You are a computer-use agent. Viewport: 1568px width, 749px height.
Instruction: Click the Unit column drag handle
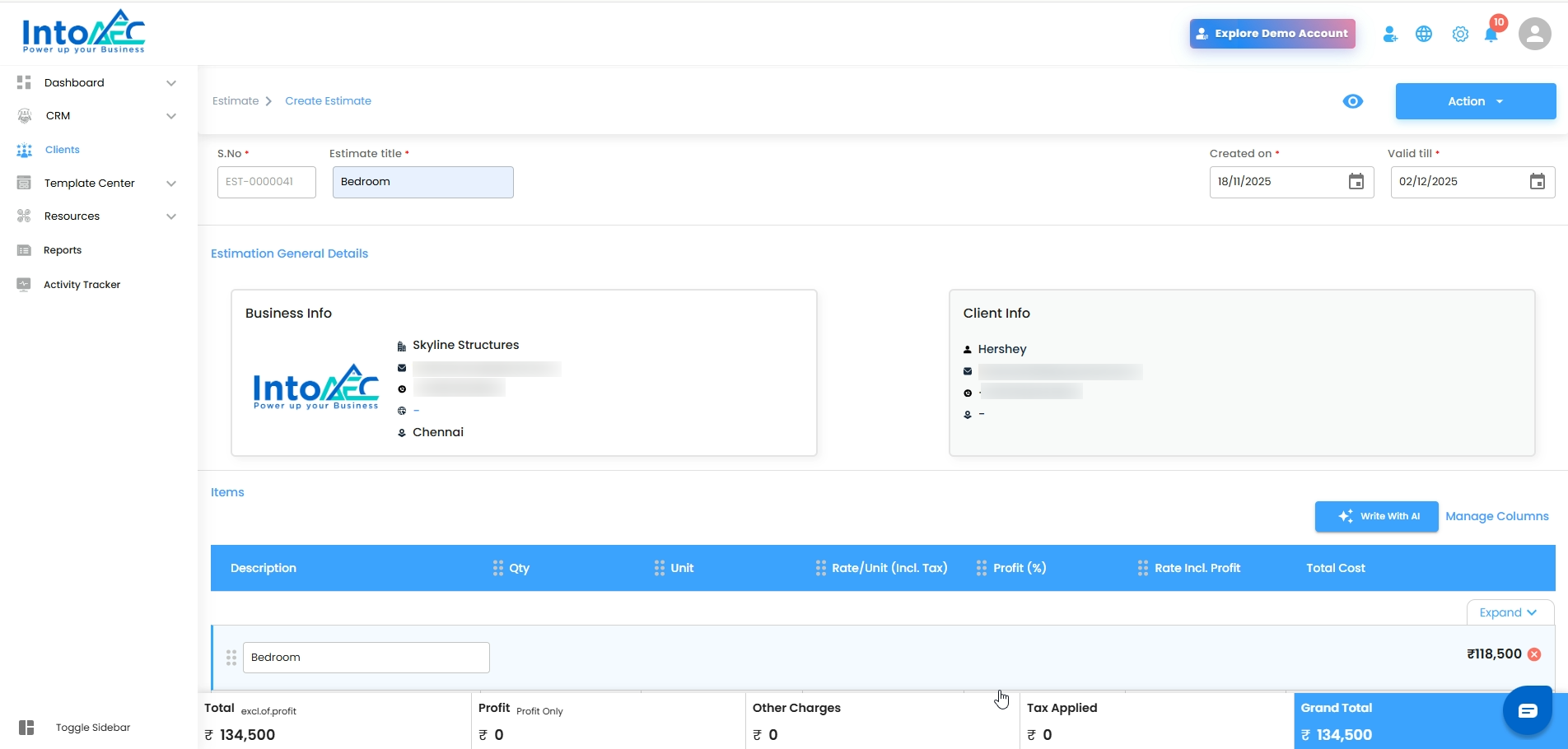pyautogui.click(x=660, y=568)
